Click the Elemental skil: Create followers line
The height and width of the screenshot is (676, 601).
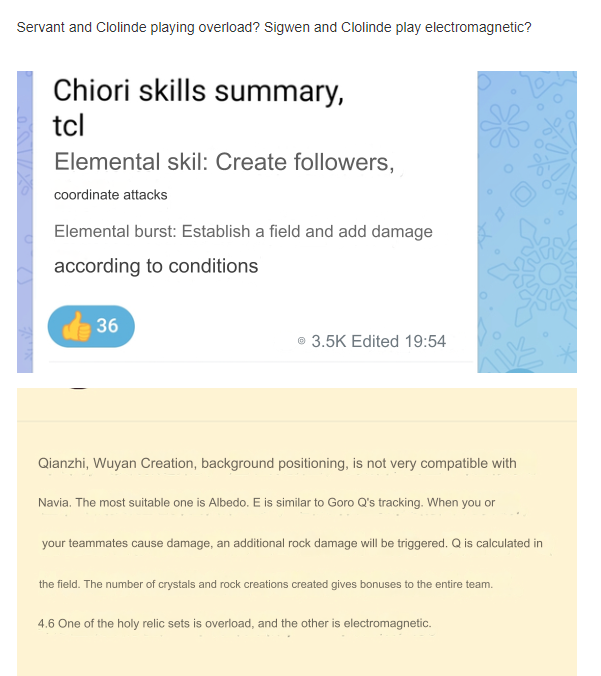pyautogui.click(x=224, y=163)
